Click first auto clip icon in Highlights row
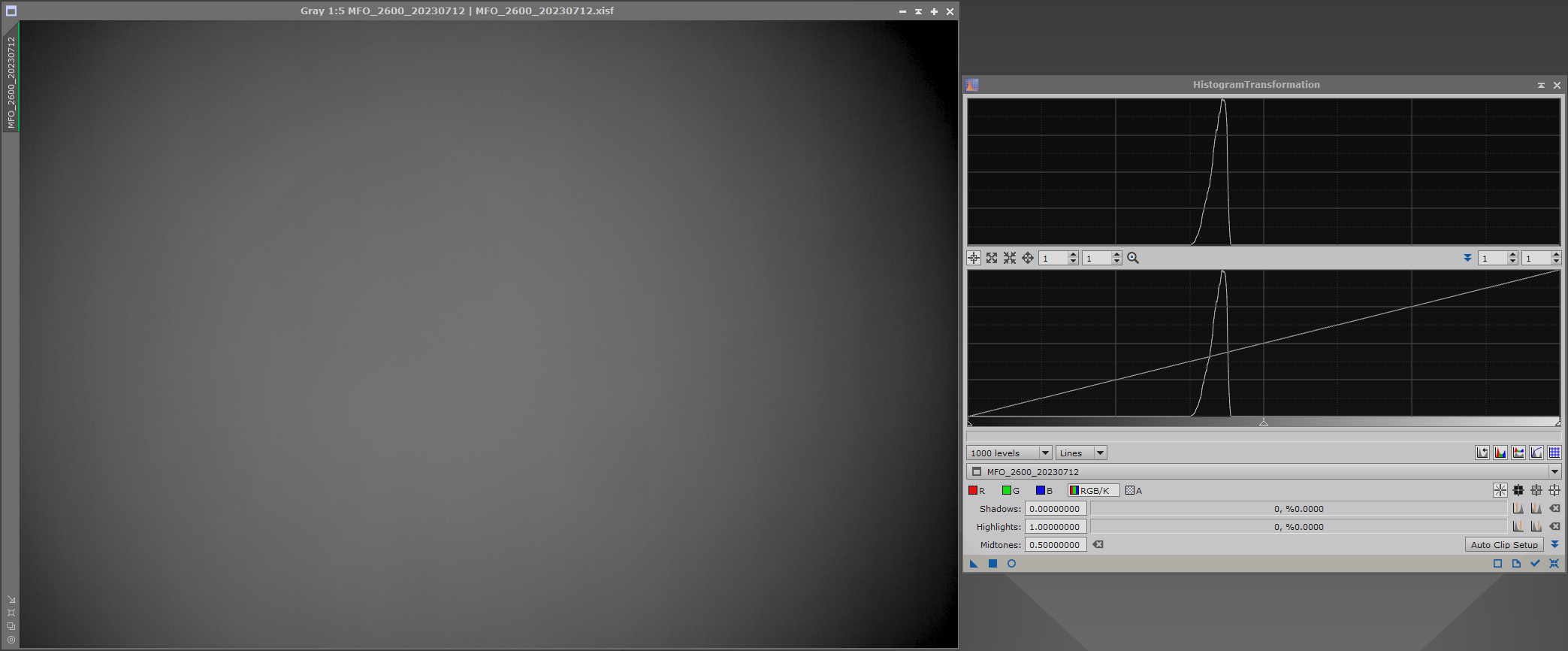Viewport: 1568px width, 651px height. coord(1518,526)
